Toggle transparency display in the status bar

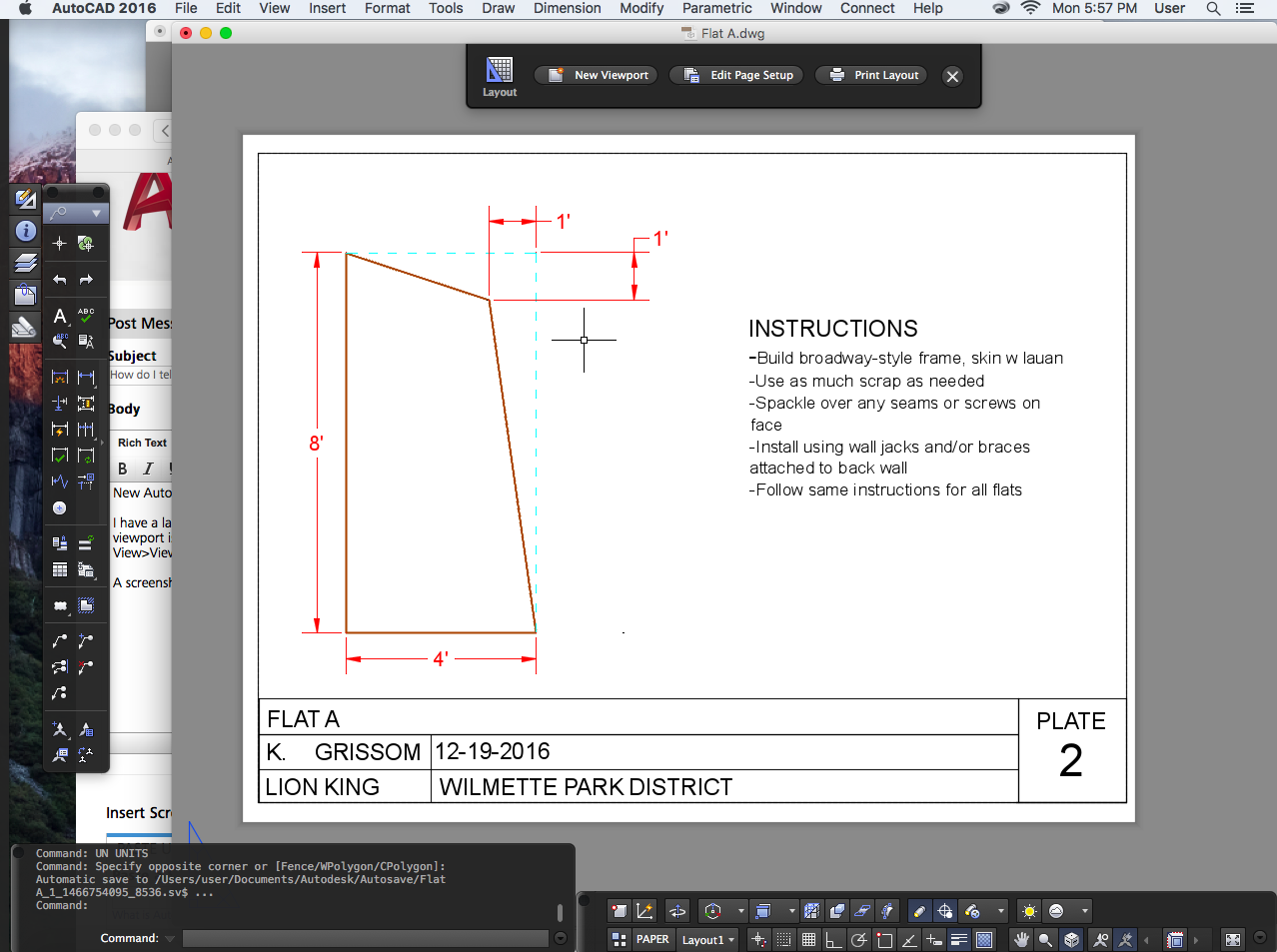coord(984,940)
